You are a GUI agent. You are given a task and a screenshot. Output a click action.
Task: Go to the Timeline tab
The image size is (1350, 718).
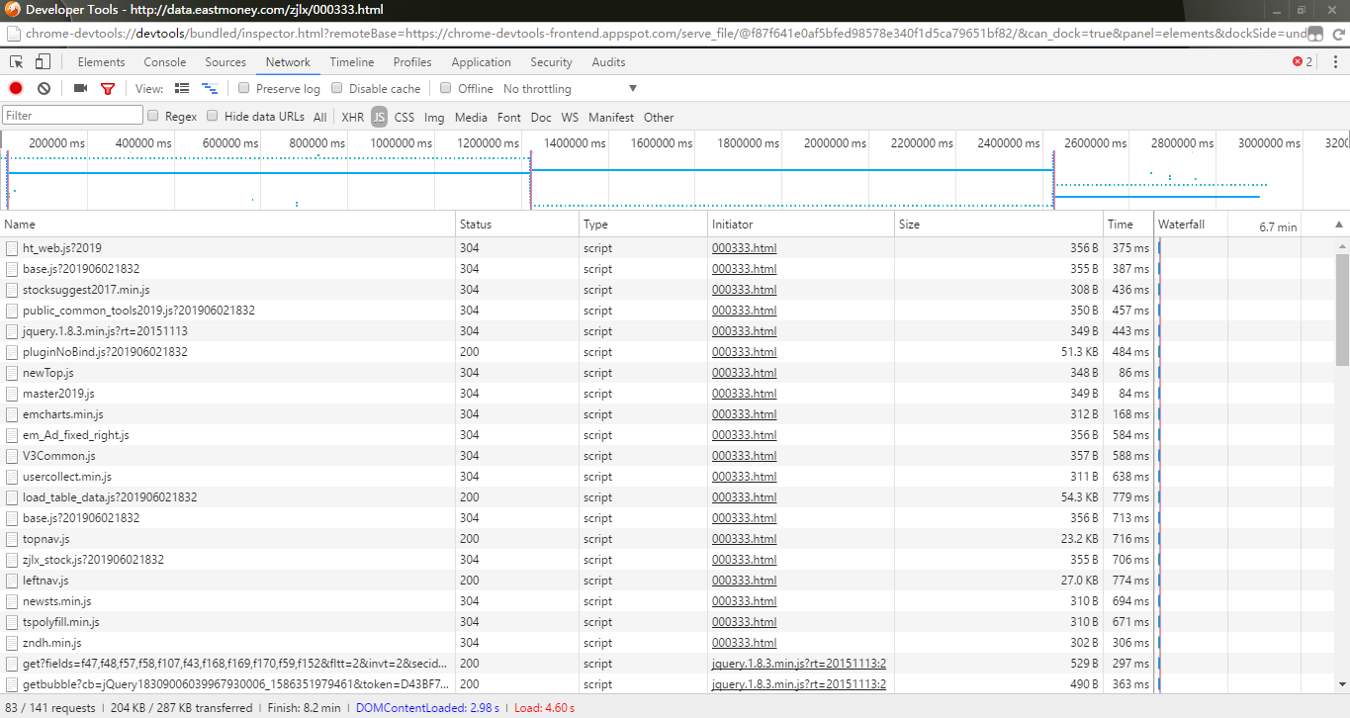(352, 62)
